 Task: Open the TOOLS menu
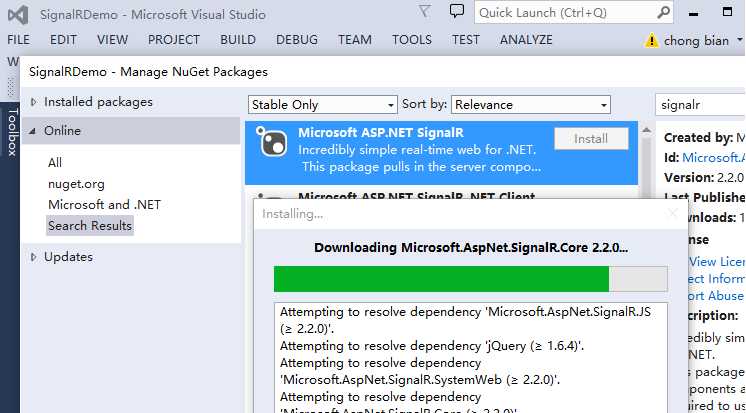click(x=412, y=40)
